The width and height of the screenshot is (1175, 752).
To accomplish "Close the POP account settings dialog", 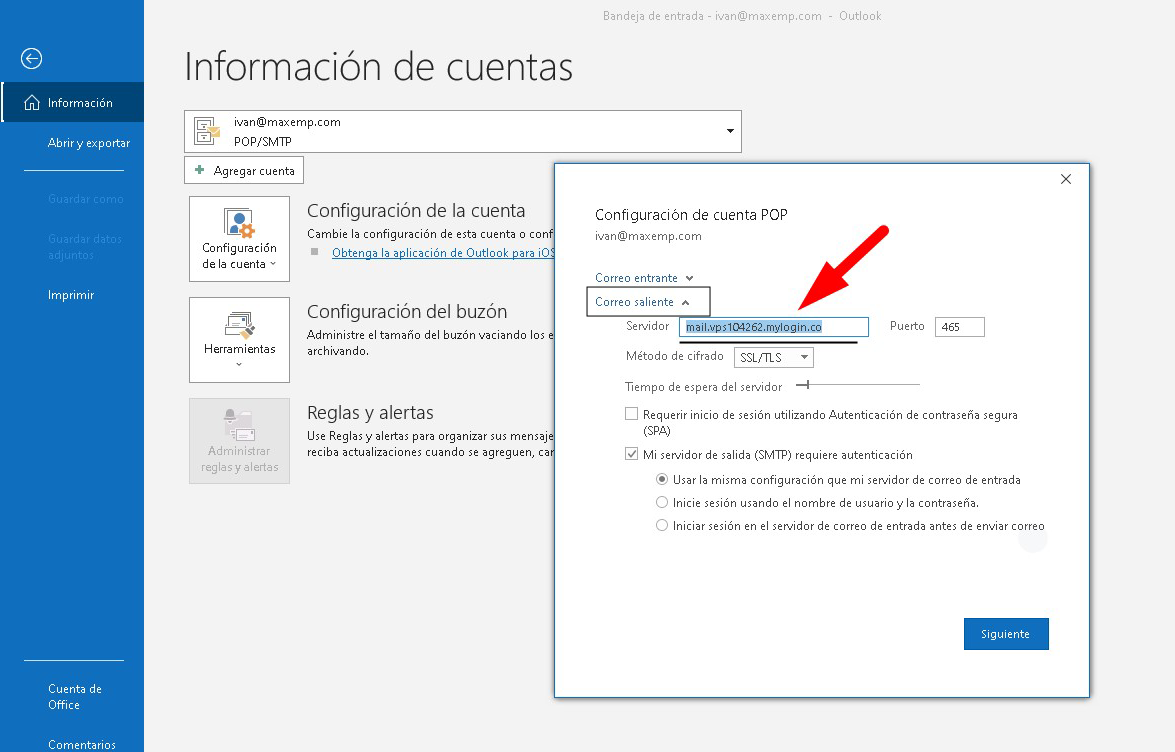I will [x=1065, y=179].
